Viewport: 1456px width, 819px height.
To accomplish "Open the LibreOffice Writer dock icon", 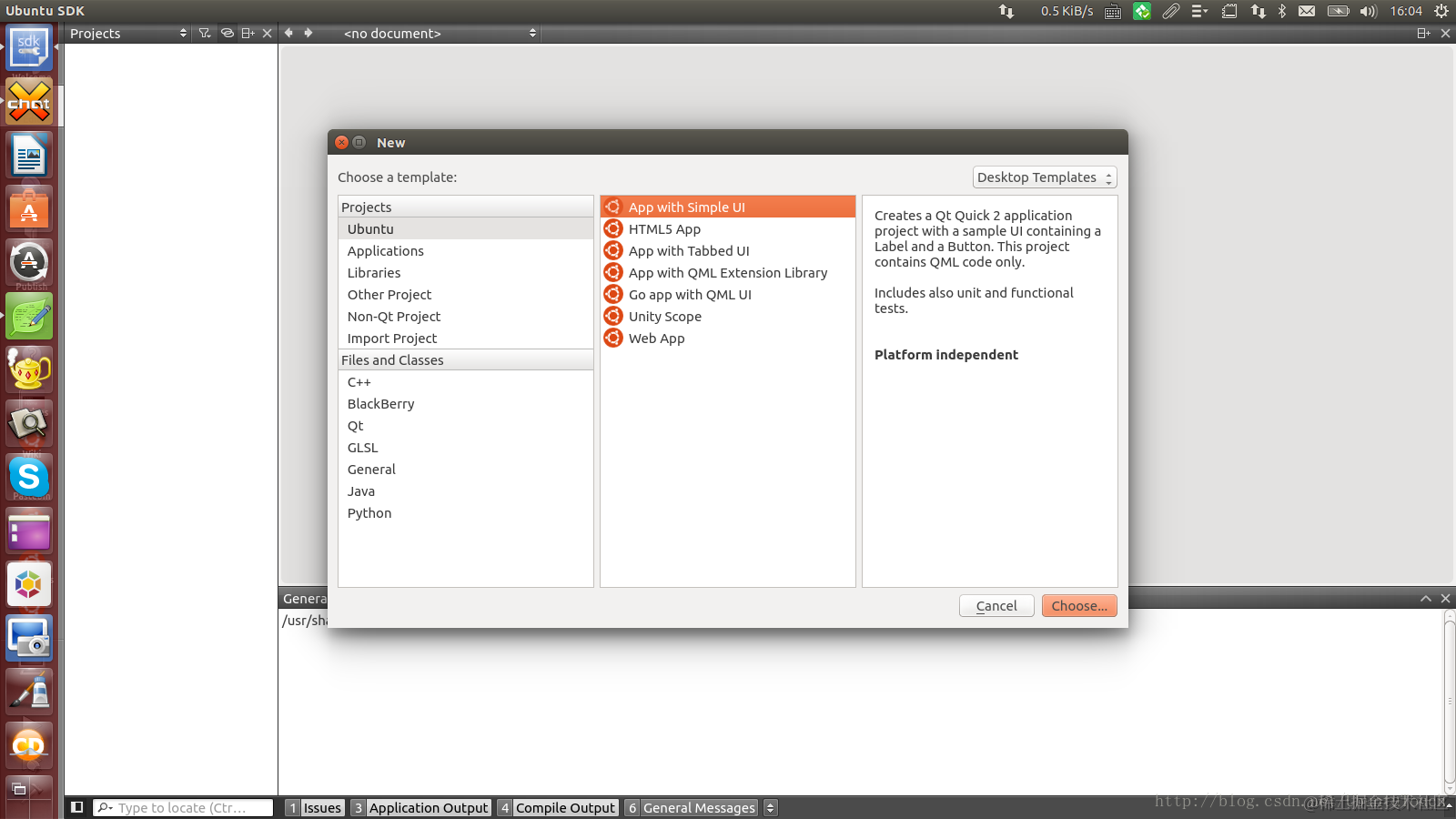I will [x=29, y=155].
